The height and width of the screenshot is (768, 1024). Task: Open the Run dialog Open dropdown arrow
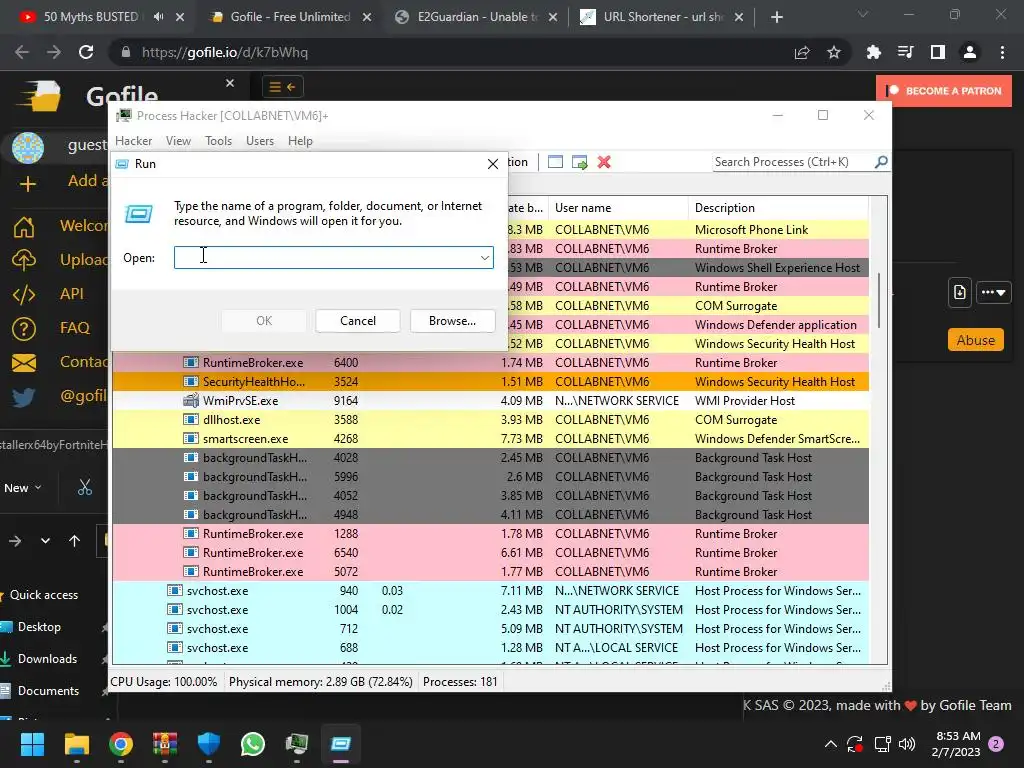485,257
